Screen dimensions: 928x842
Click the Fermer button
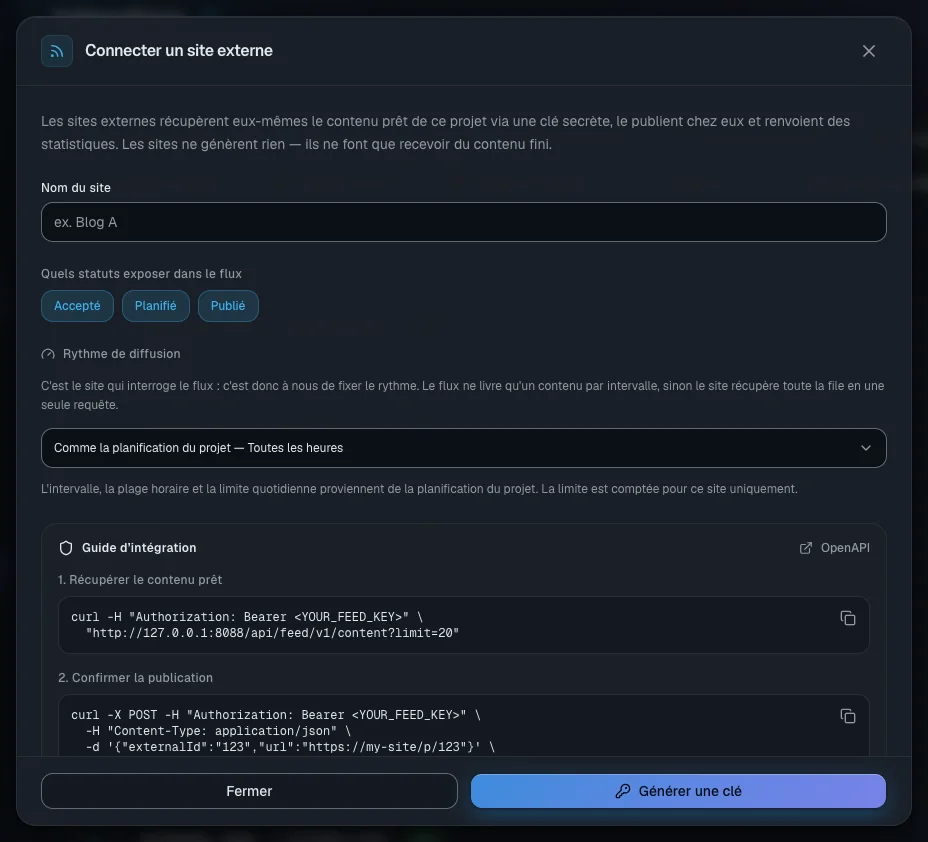[x=249, y=791]
